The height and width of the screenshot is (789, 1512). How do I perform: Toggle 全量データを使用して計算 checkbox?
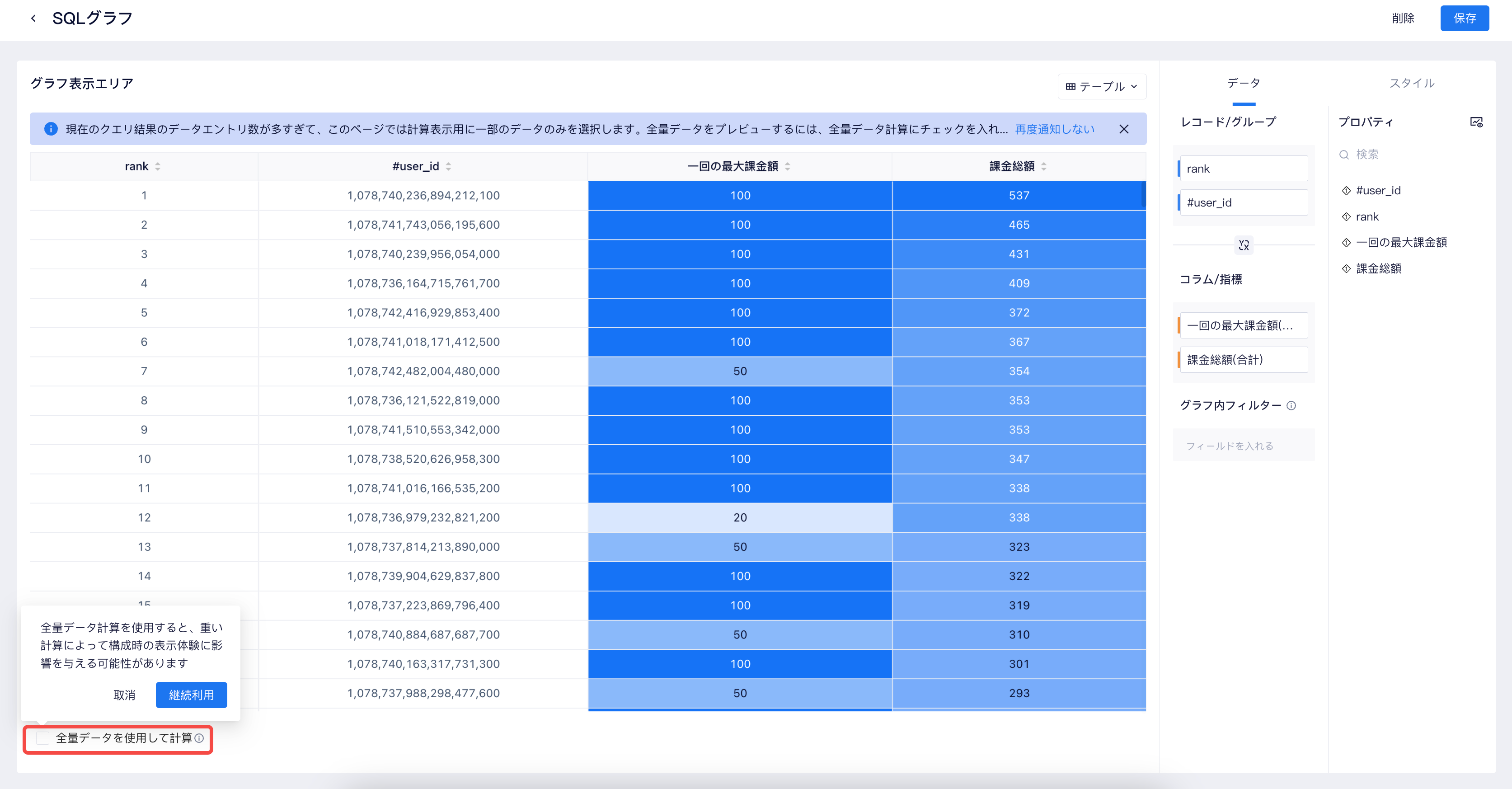[43, 738]
